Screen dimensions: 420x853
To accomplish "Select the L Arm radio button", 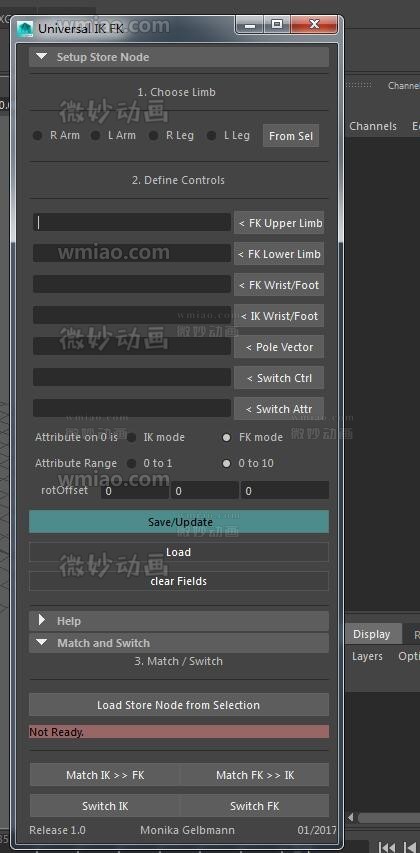I will coord(95,135).
